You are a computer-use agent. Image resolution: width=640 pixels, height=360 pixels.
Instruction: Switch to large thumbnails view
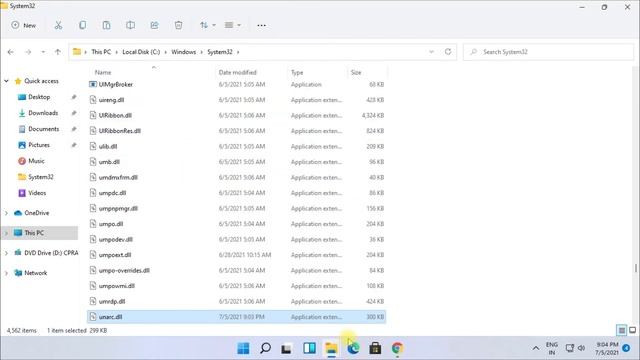632,330
